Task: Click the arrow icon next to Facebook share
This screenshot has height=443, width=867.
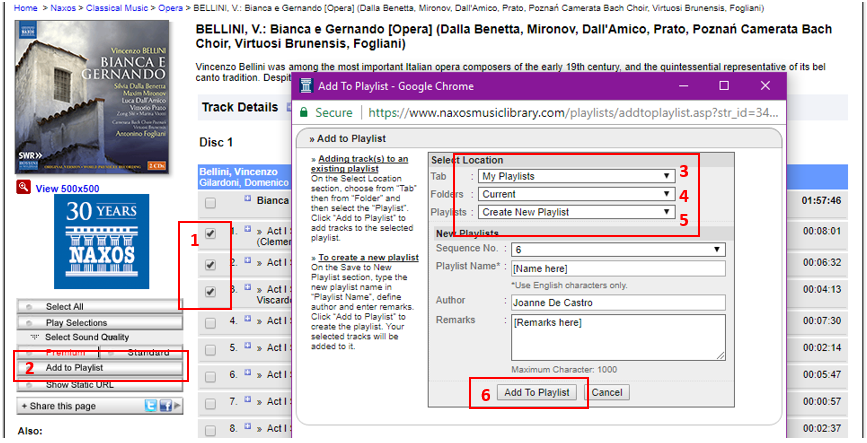Action: (x=177, y=406)
